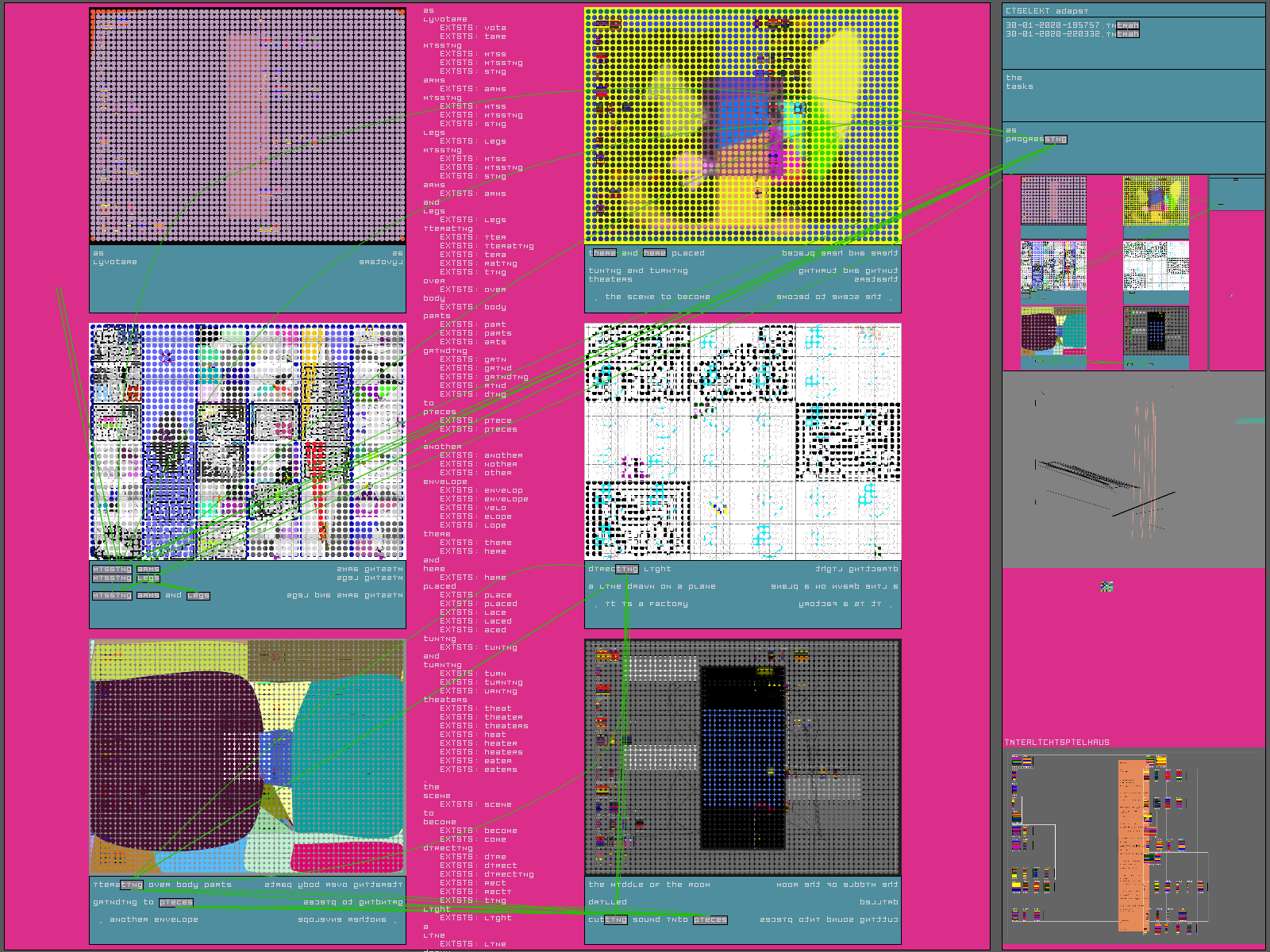Click highlighted "sing" in the word progressing

1055,140
